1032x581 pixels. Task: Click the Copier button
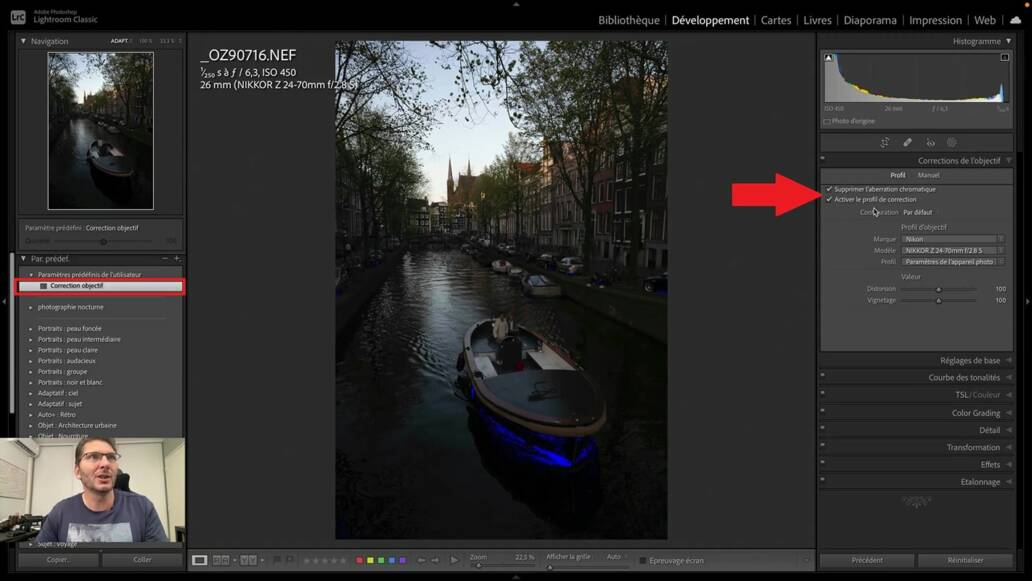coord(59,560)
